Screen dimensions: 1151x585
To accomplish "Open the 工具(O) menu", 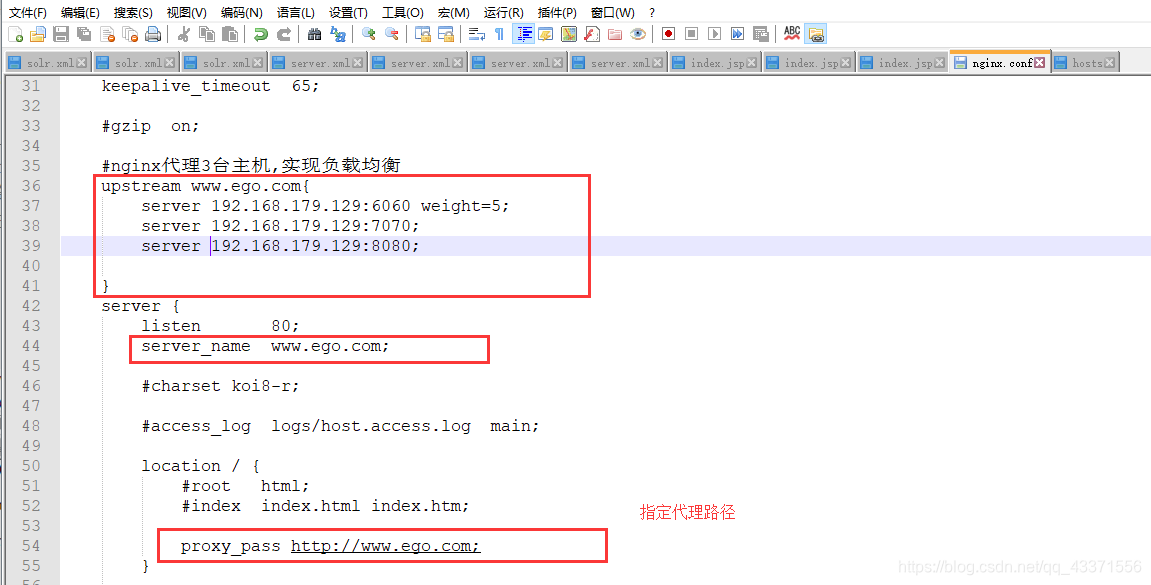I will point(402,12).
